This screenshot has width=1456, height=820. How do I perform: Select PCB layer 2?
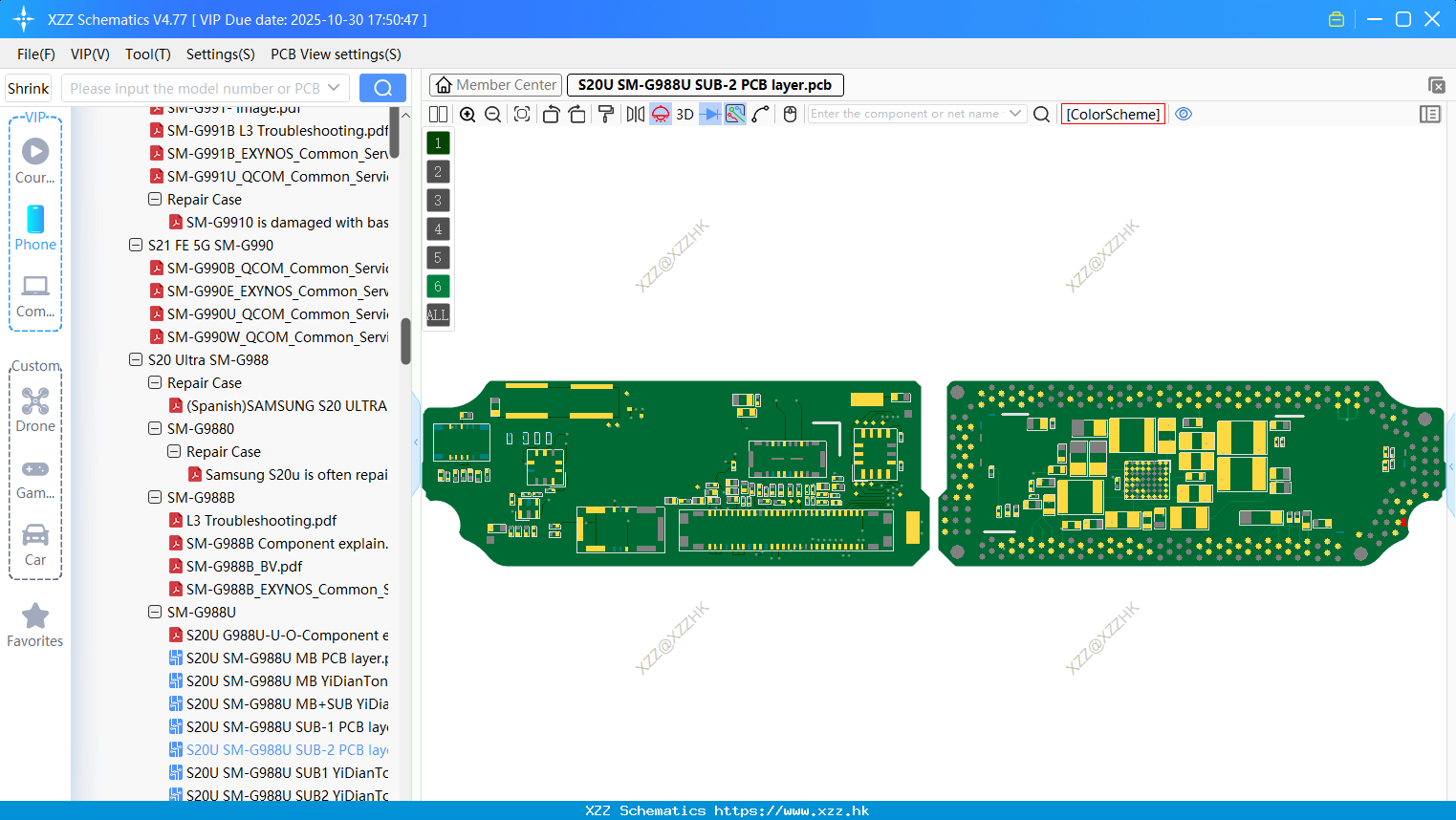438,172
